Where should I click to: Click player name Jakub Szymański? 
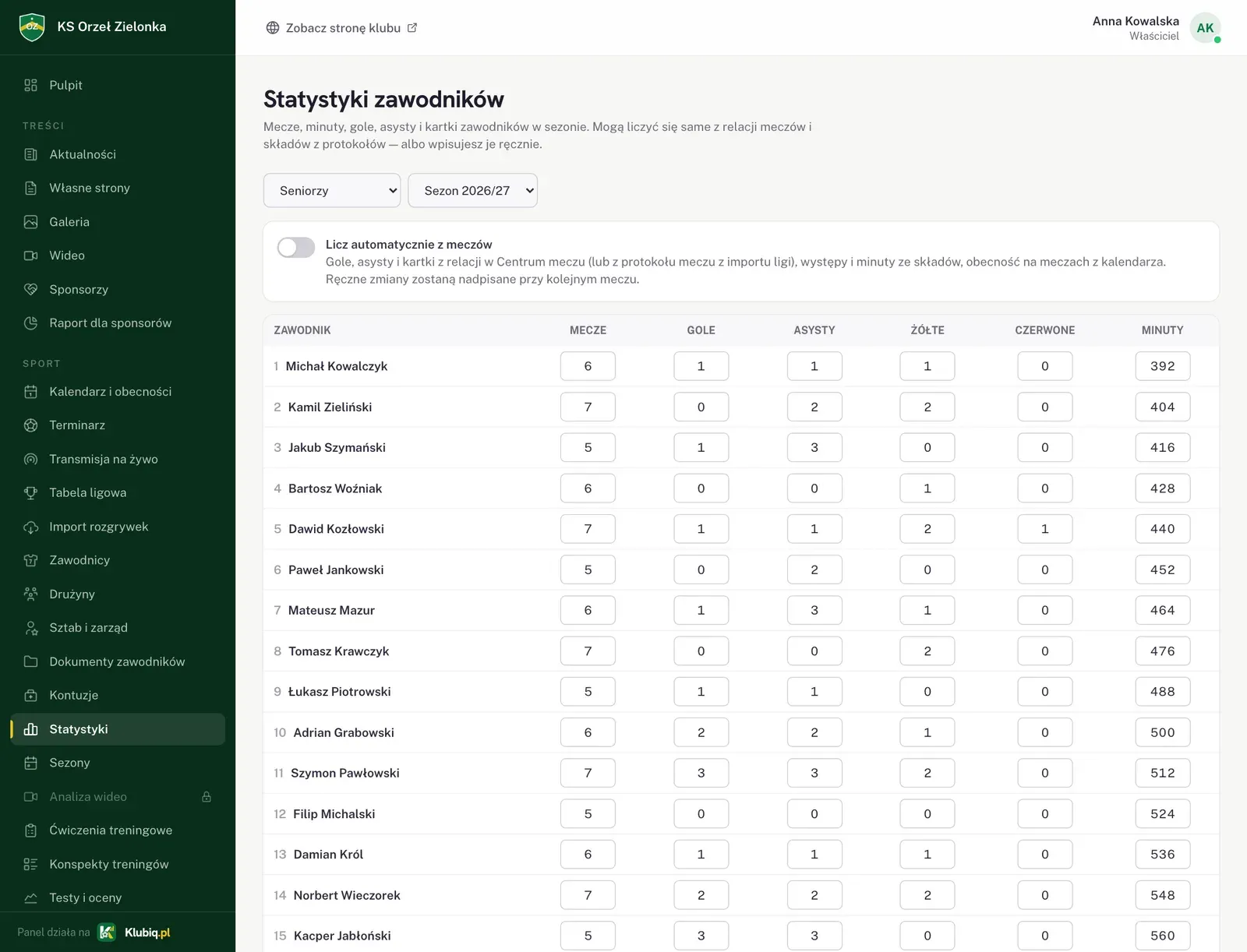[x=337, y=447]
